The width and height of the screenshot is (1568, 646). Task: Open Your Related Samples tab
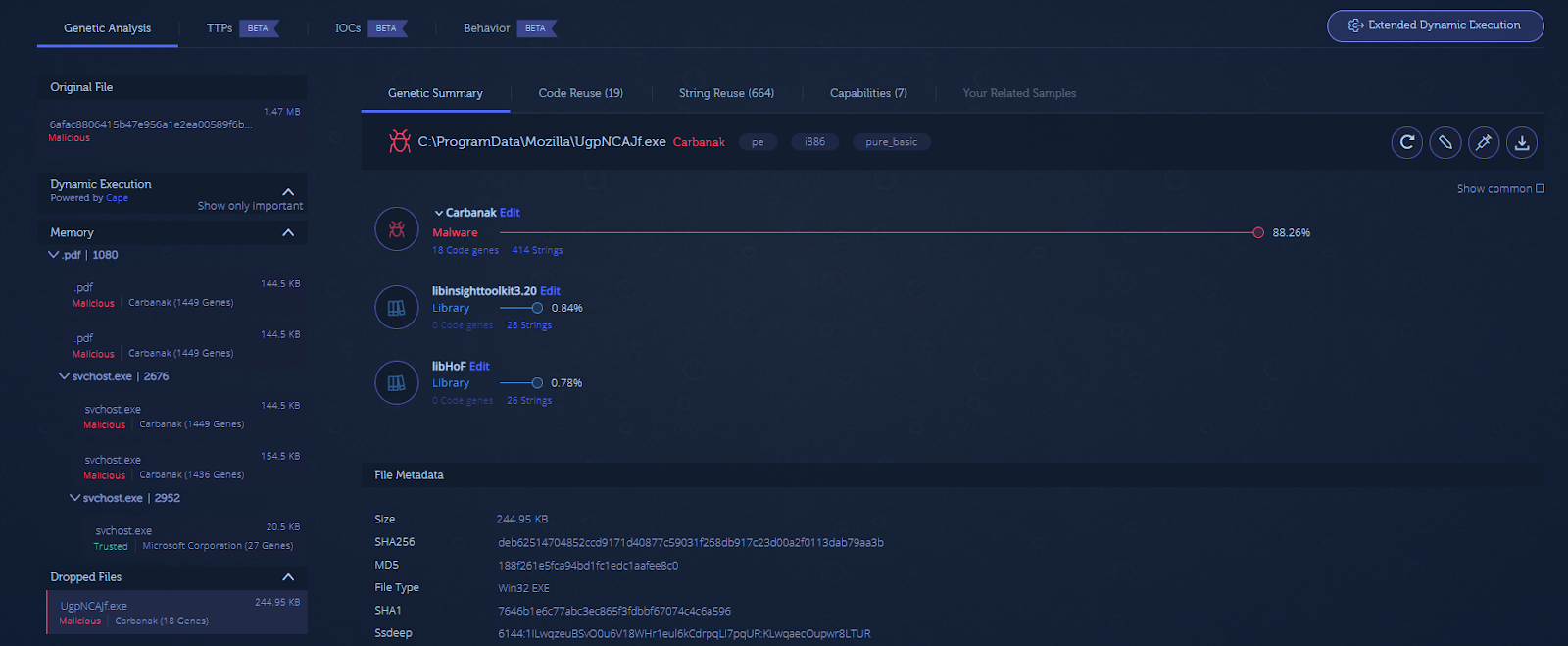(x=1019, y=93)
